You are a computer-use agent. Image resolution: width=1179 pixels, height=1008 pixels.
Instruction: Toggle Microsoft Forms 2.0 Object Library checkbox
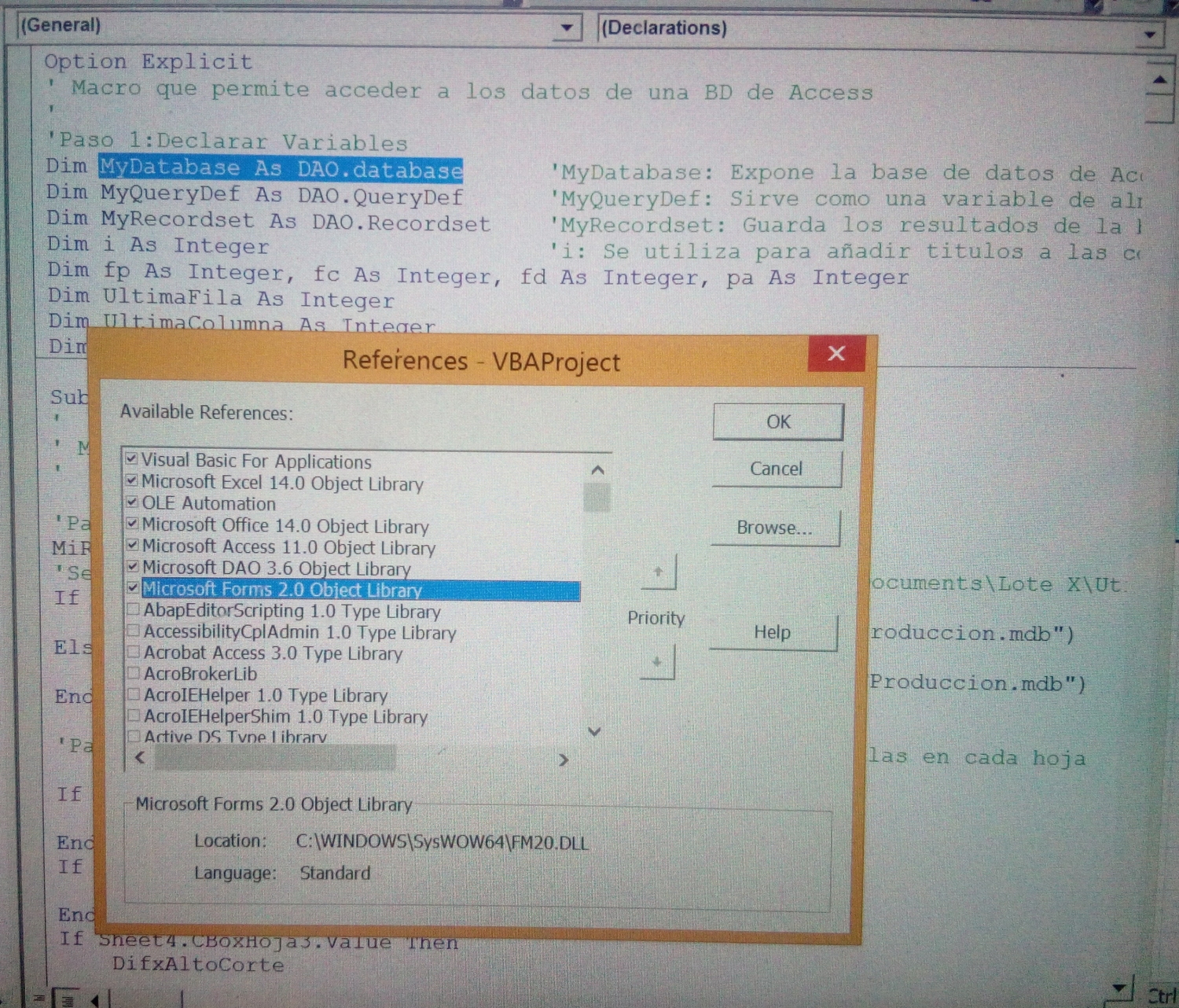click(132, 587)
